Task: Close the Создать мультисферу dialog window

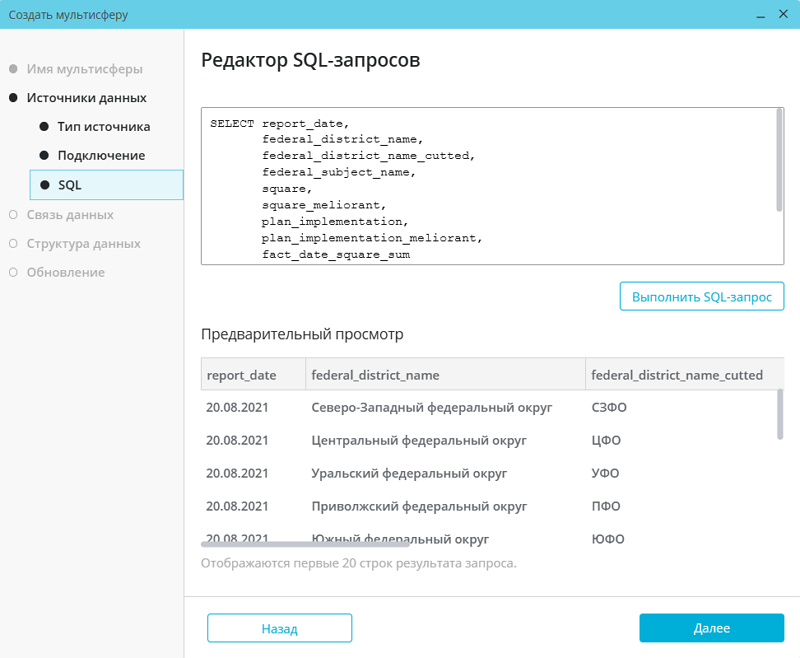Action: pos(778,15)
